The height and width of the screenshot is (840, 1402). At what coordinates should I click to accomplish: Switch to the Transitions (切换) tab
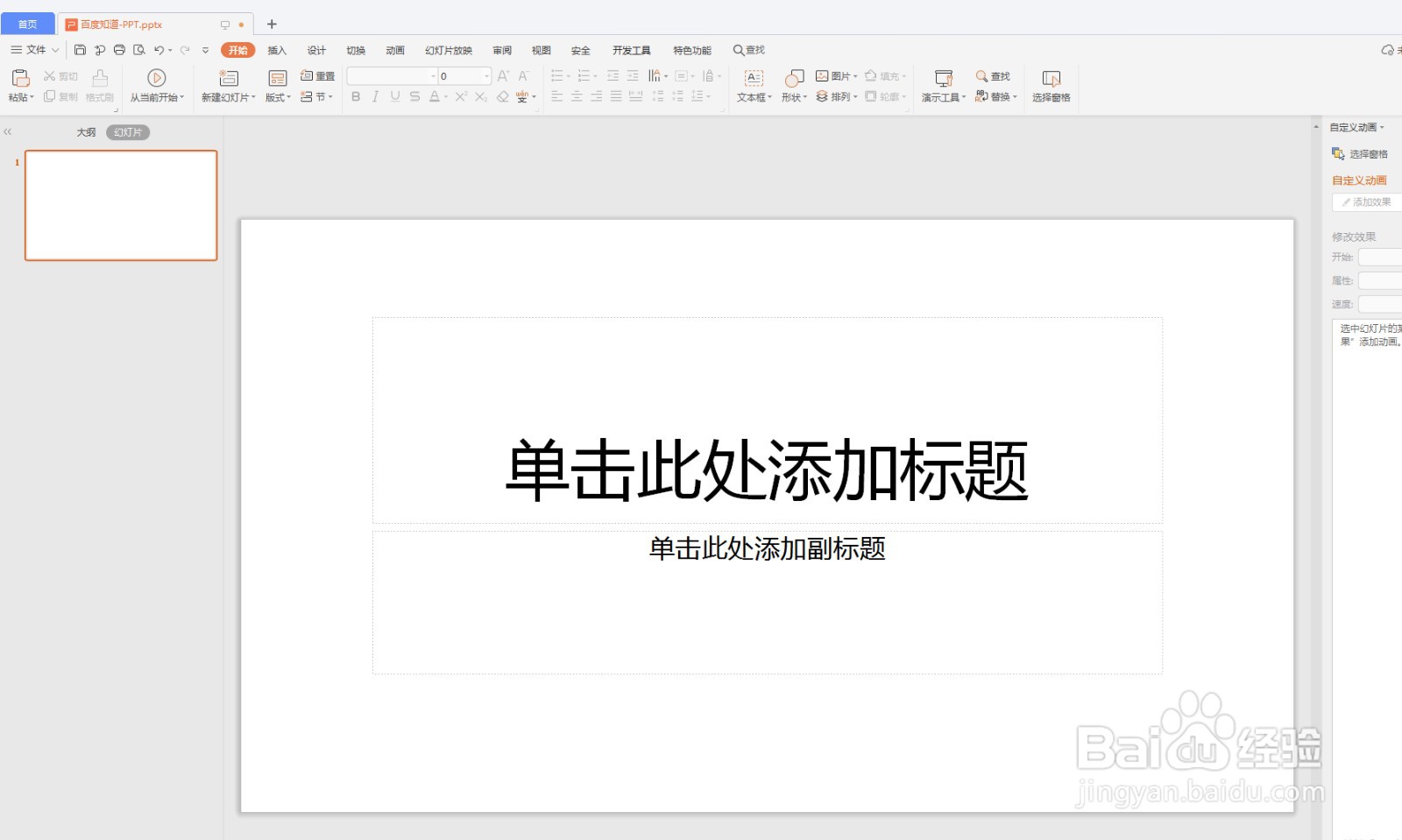pyautogui.click(x=356, y=50)
